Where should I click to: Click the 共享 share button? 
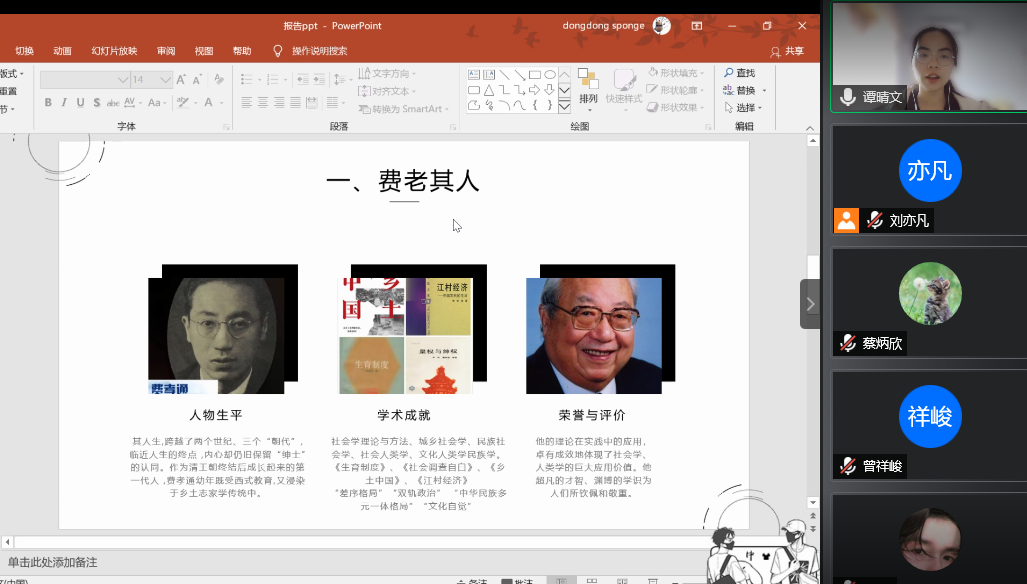[787, 52]
